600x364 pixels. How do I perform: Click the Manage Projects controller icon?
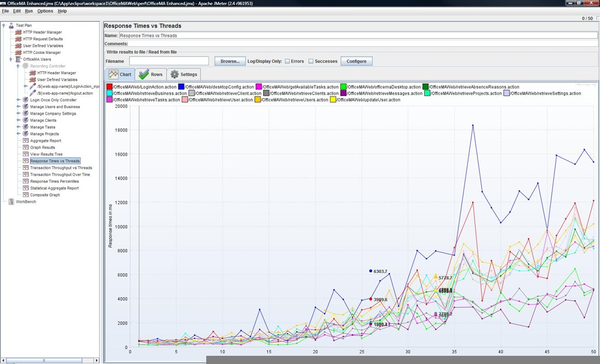25,134
